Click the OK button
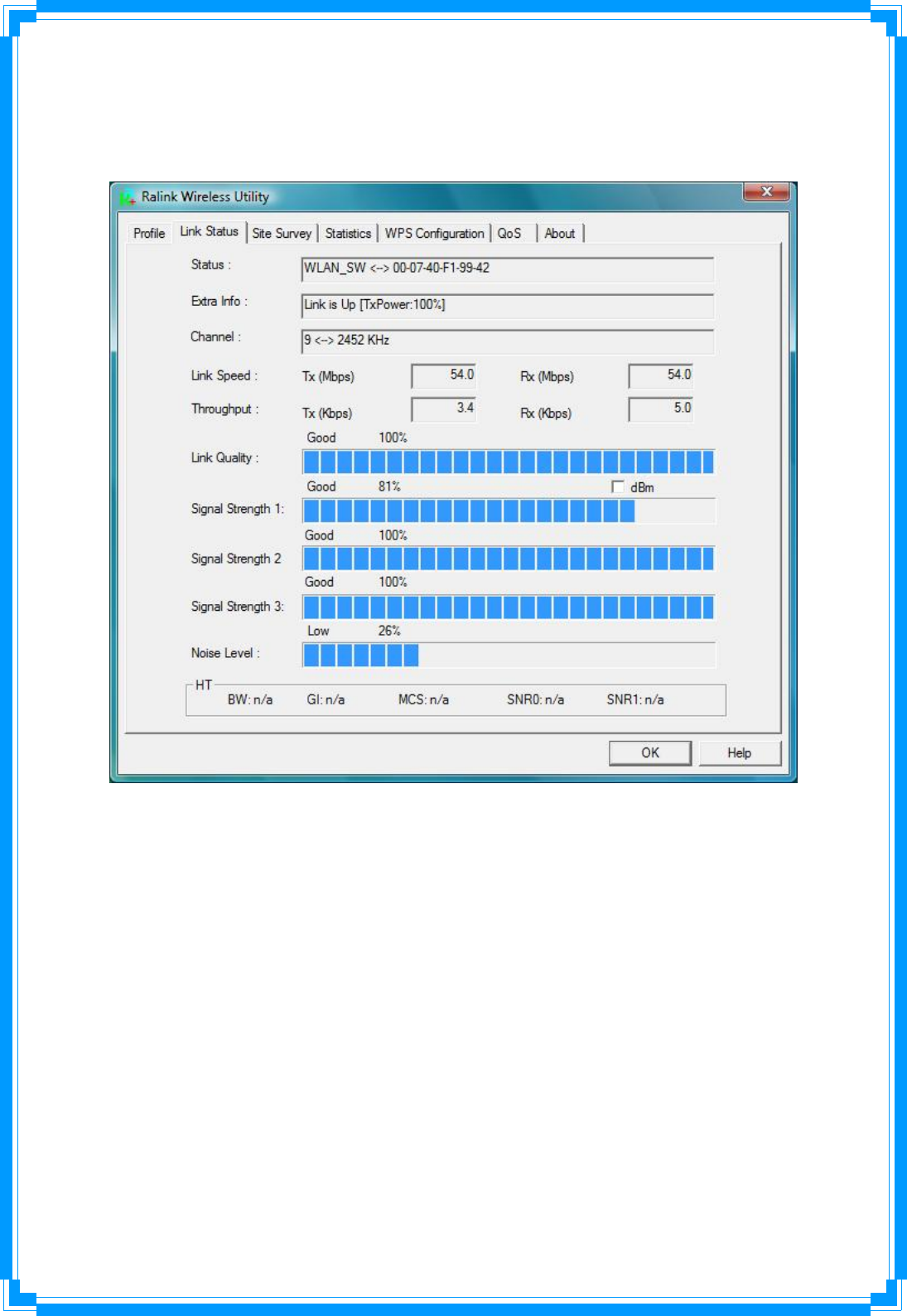 [650, 752]
